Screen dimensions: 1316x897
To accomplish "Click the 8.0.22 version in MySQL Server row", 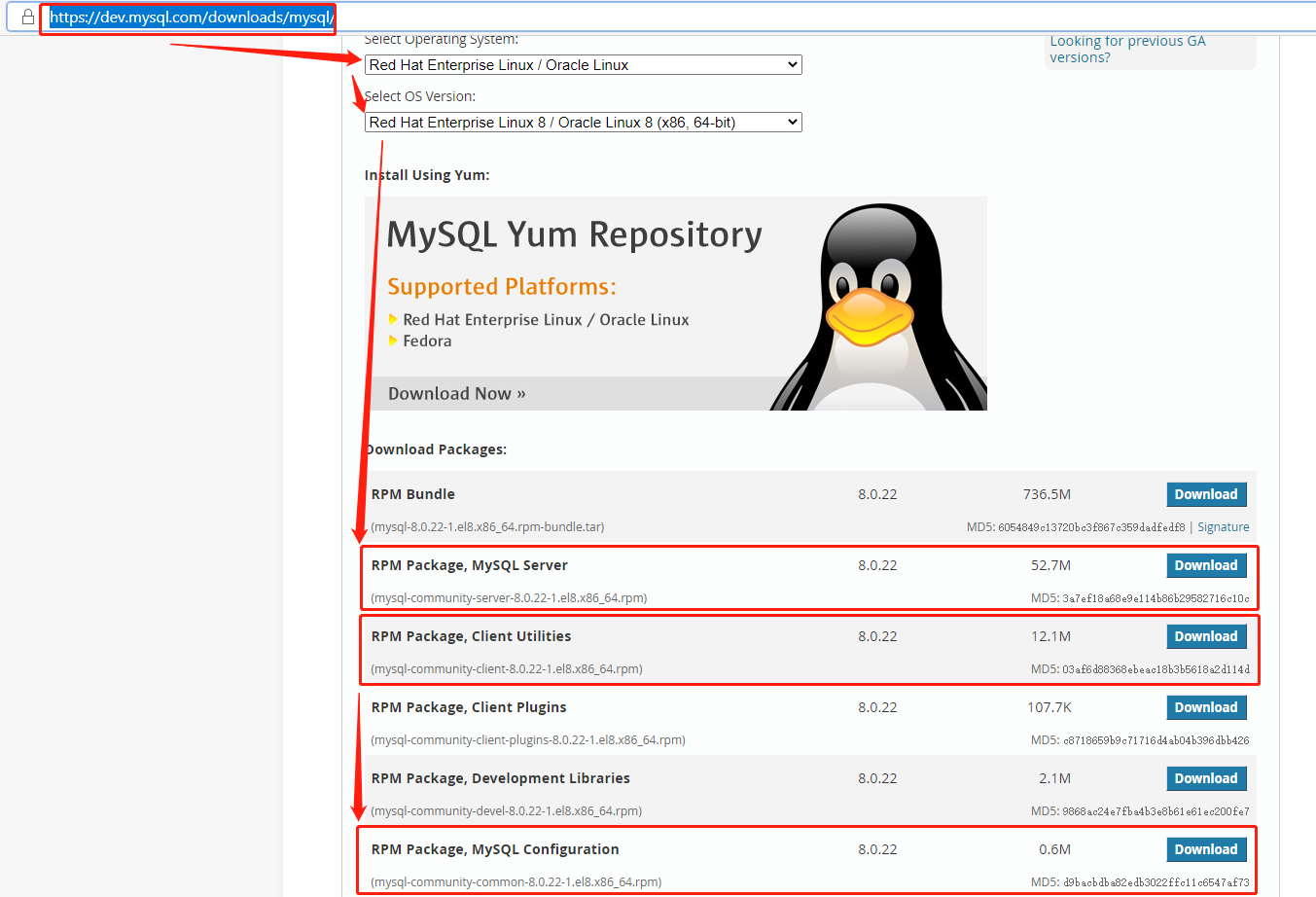I will click(877, 565).
